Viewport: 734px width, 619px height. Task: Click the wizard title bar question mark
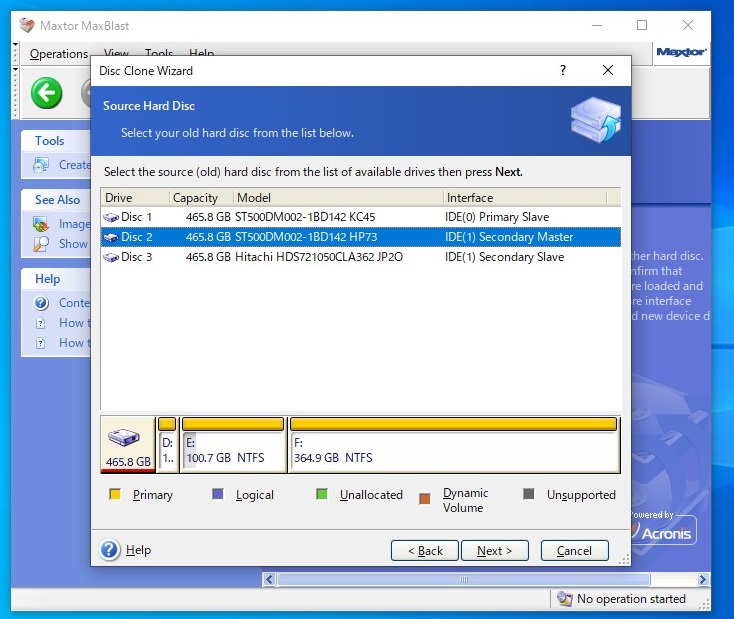coord(563,70)
